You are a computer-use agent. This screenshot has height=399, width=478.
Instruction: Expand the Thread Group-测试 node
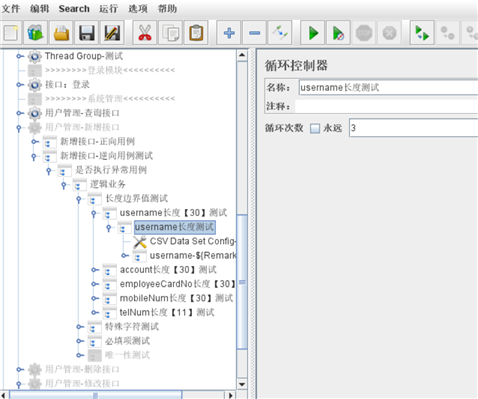(20, 56)
